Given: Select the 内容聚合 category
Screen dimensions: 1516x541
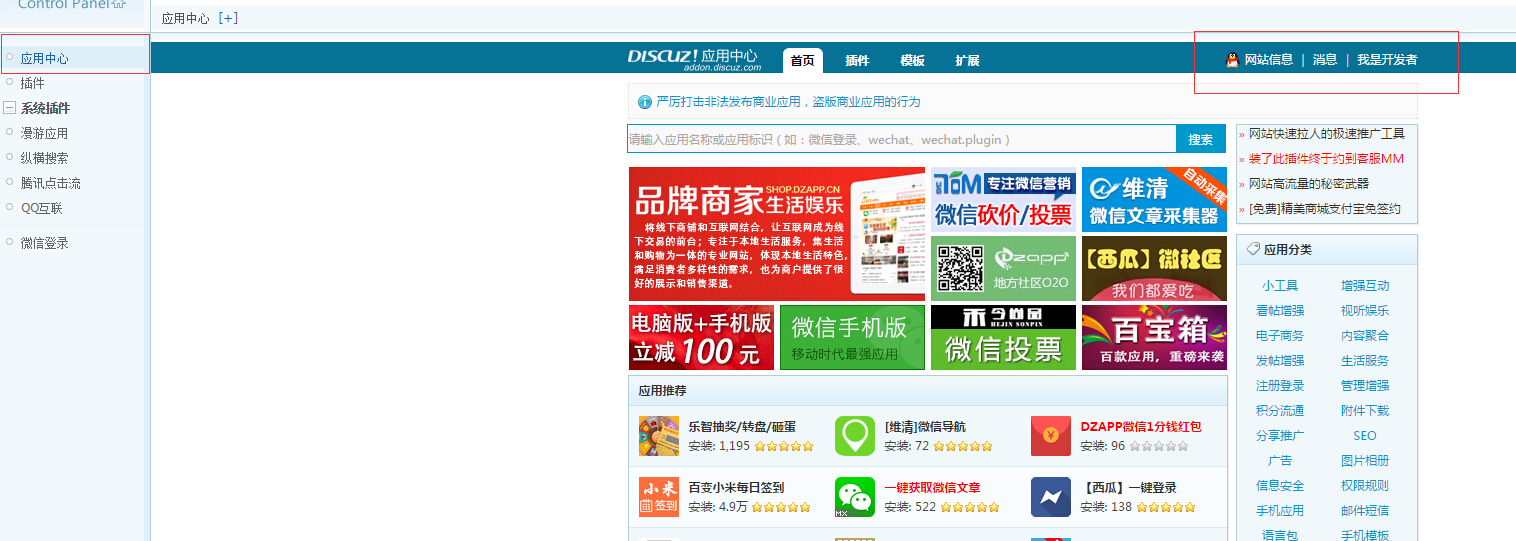Looking at the screenshot, I should point(1365,336).
